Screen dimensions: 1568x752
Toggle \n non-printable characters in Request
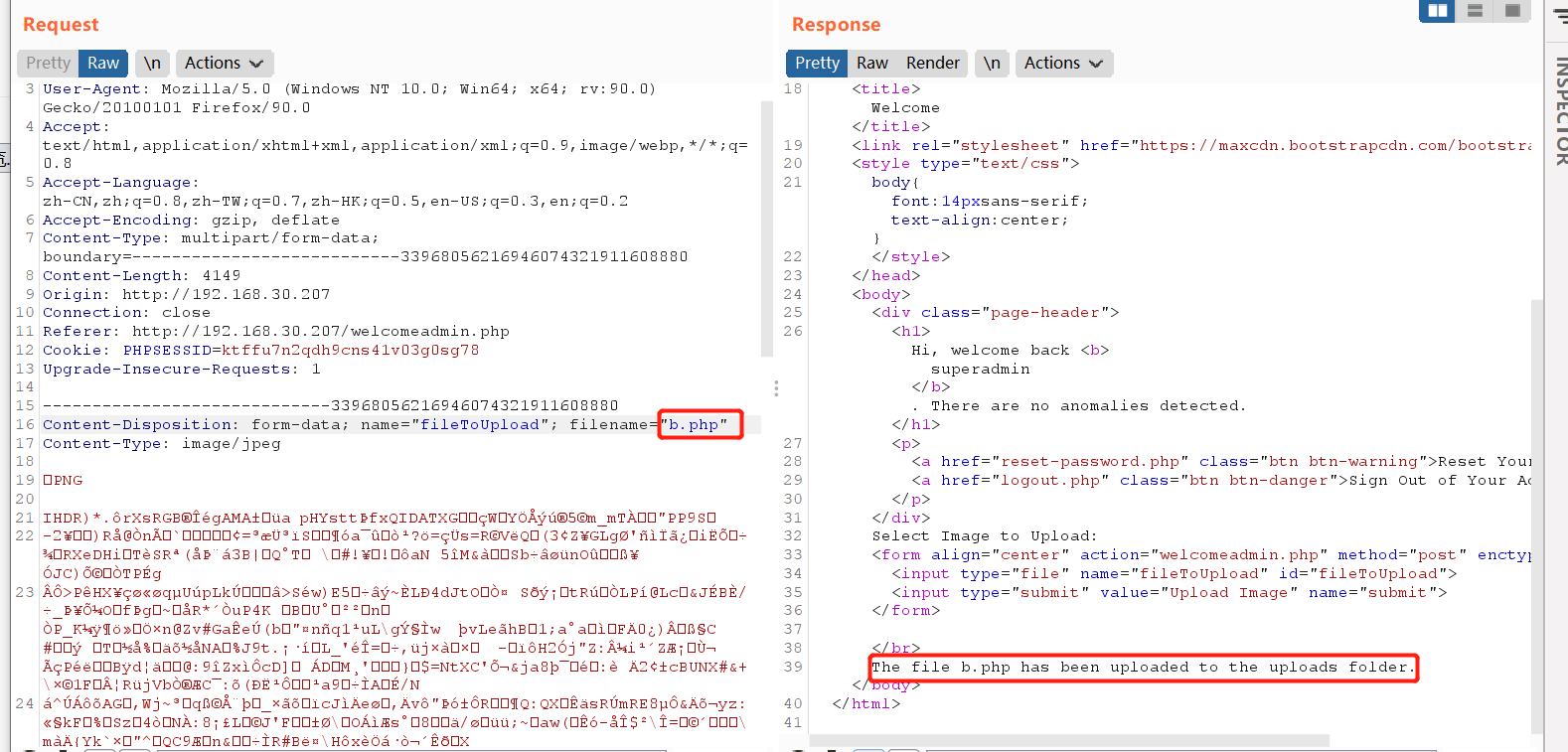(x=151, y=63)
